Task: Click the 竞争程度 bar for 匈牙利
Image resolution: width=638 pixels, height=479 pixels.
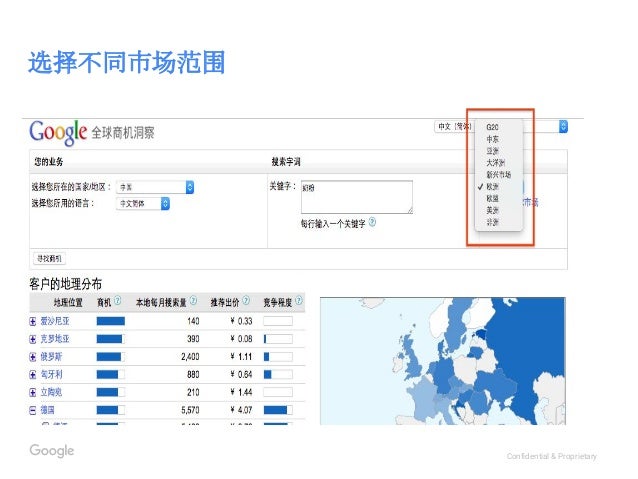Action: pos(278,374)
